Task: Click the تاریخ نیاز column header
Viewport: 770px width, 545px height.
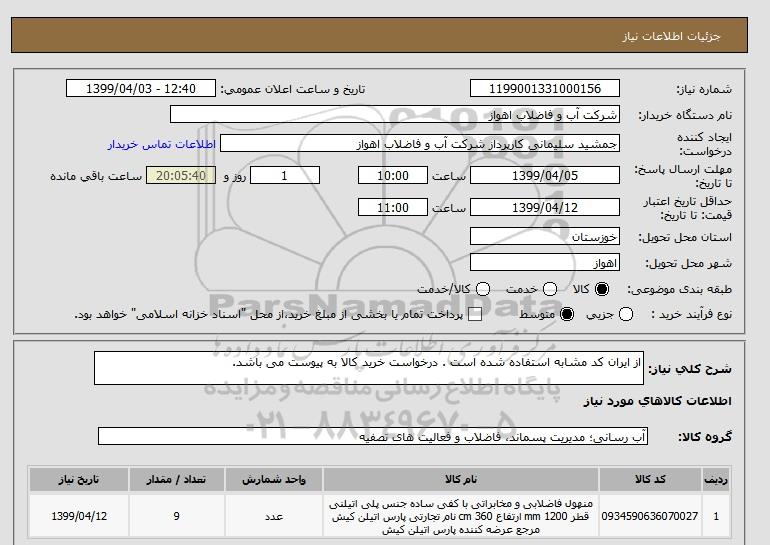Action: tap(79, 479)
